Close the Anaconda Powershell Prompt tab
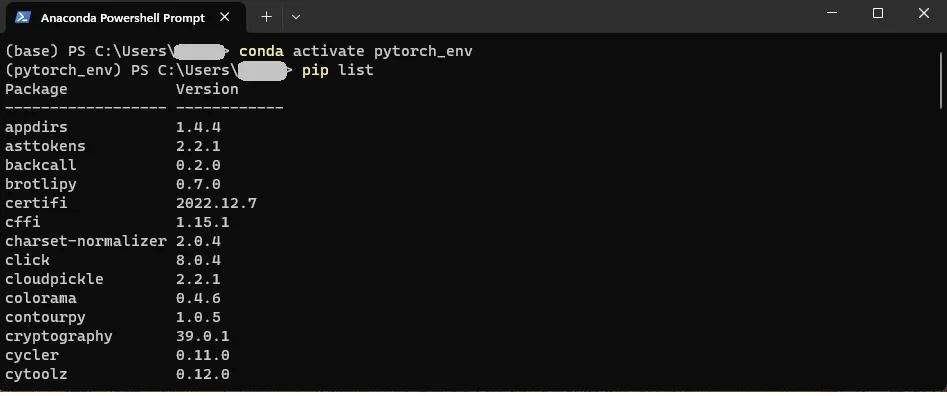Image resolution: width=947 pixels, height=396 pixels. pyautogui.click(x=225, y=17)
